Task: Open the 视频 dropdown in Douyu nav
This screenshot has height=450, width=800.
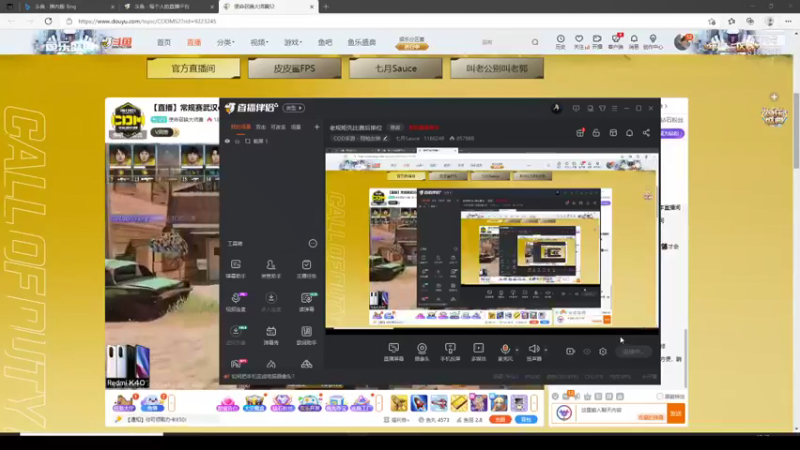Action: point(259,42)
